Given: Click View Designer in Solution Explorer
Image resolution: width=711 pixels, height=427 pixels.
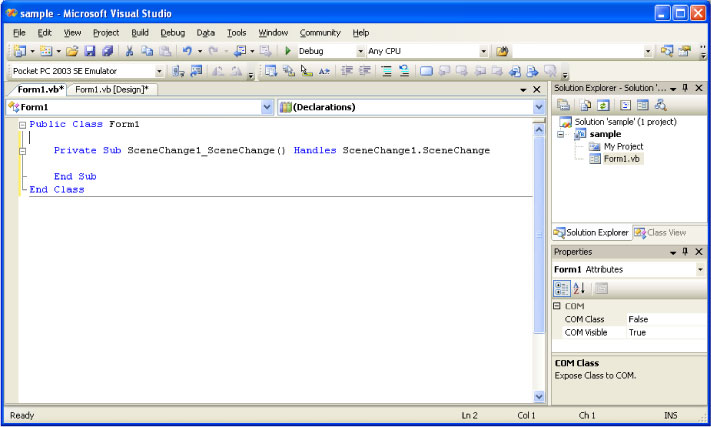Looking at the screenshot, I should coord(643,105).
